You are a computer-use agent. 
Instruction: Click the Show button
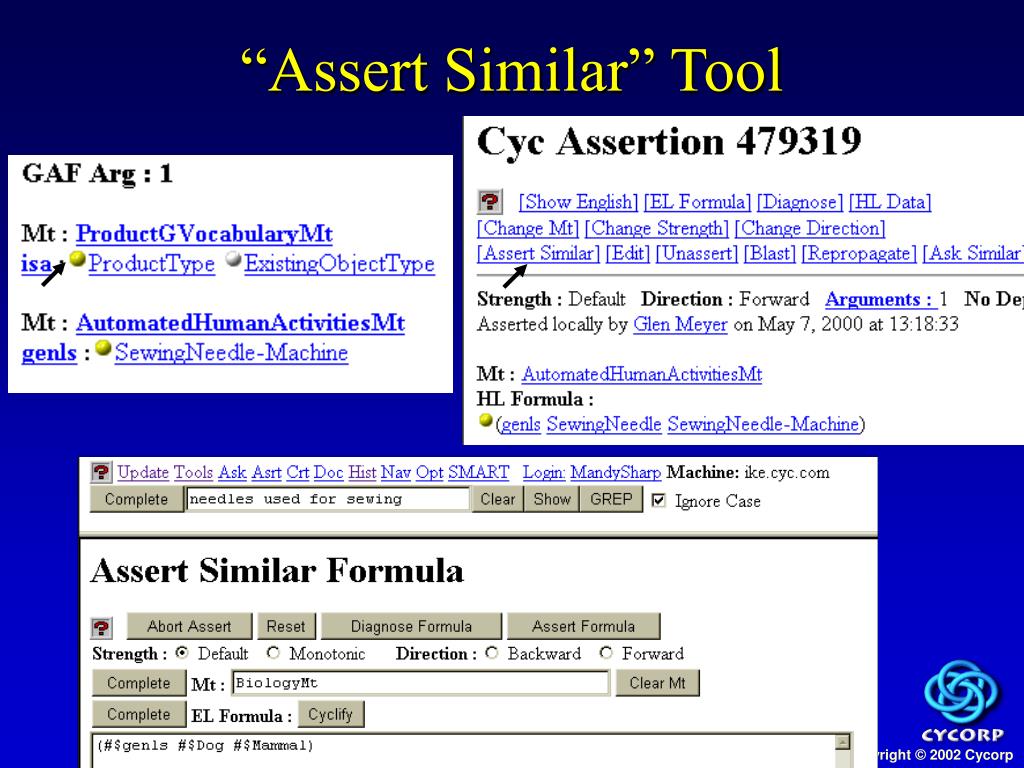click(x=552, y=499)
